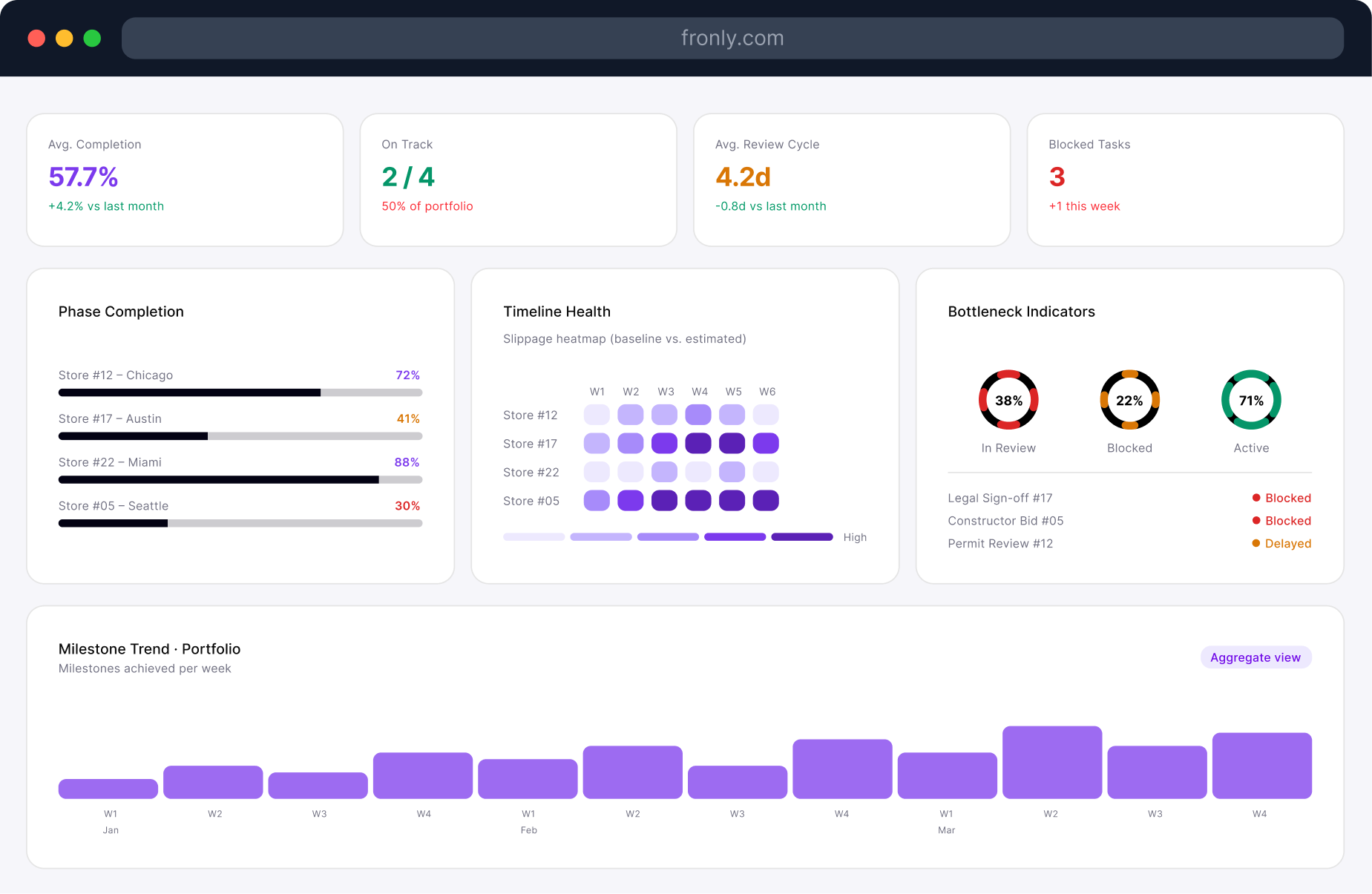Click Store #05 W1 heatmap cell
The image size is (1372, 894).
click(x=597, y=501)
